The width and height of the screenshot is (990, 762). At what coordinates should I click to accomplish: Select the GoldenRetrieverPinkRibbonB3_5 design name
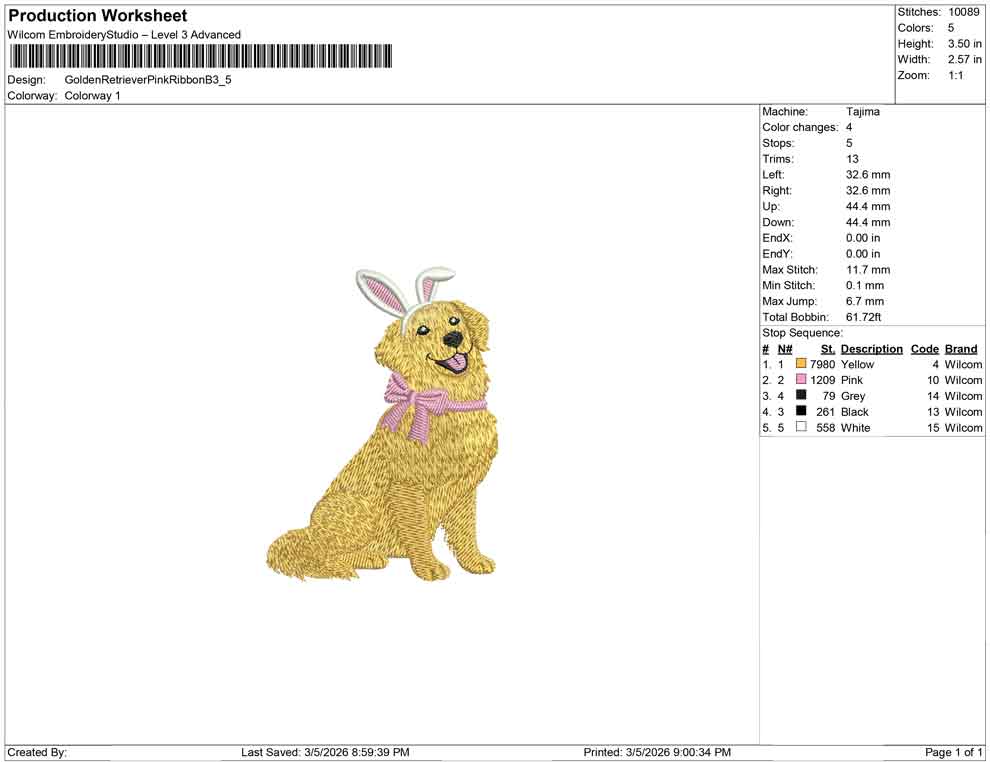pyautogui.click(x=148, y=79)
